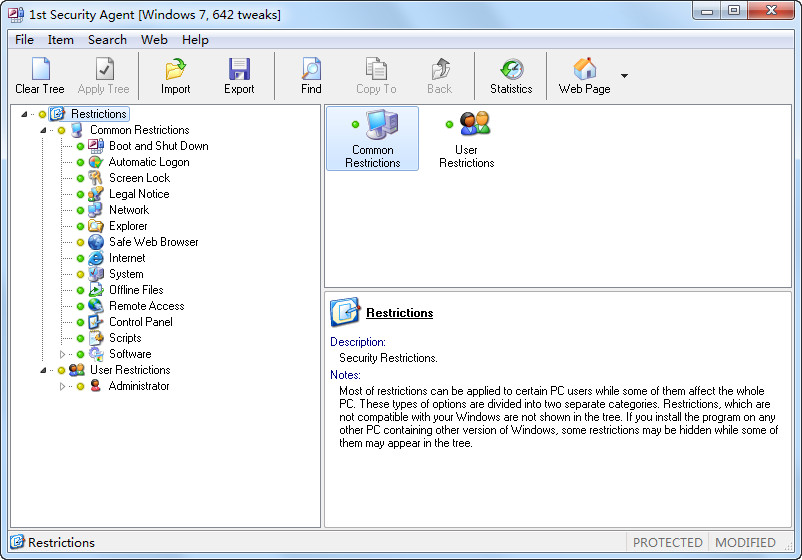Toggle the yellow dot beside System
Screen dimensions: 802x560
click(x=80, y=275)
